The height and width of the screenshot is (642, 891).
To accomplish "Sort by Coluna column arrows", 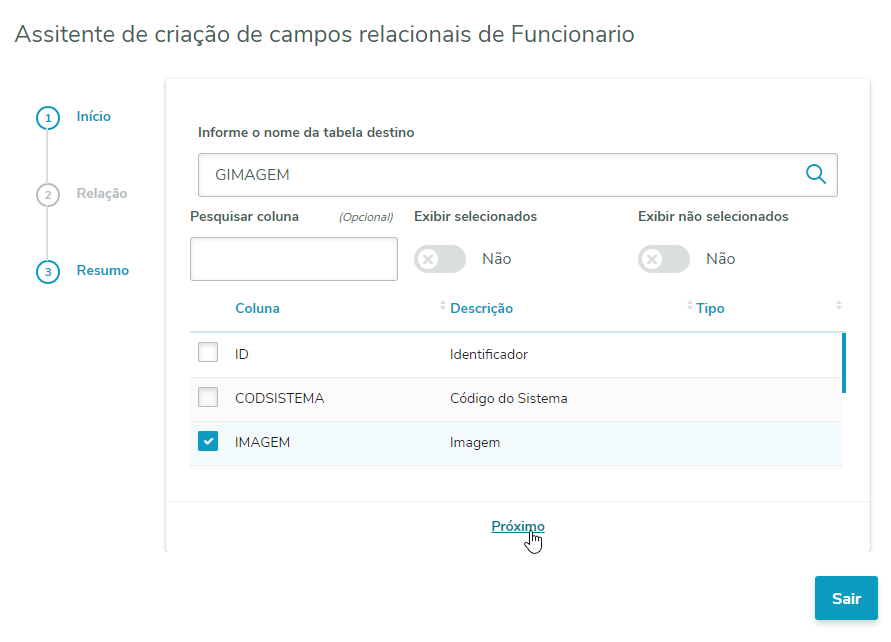I will tap(443, 307).
